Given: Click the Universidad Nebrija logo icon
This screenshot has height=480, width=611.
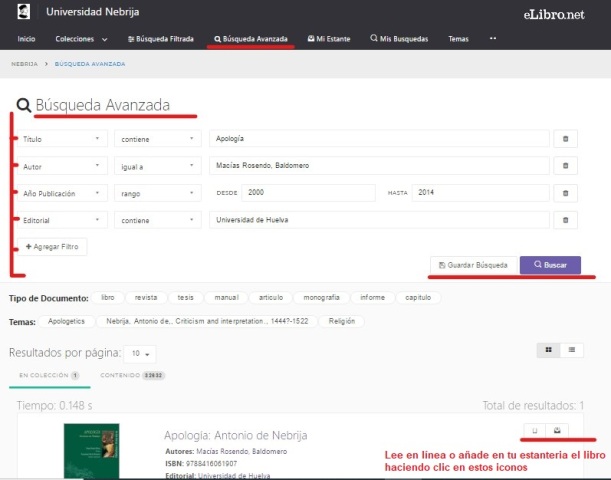Looking at the screenshot, I should pyautogui.click(x=24, y=11).
